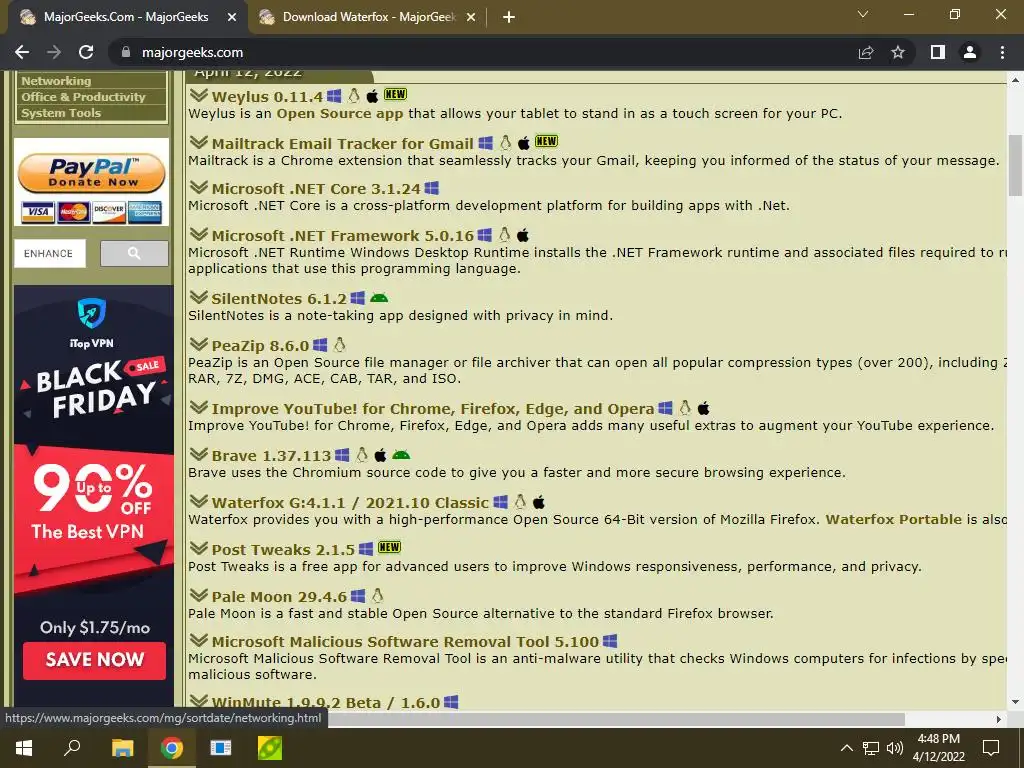
Task: Open the Windows Start menu
Action: [x=24, y=748]
